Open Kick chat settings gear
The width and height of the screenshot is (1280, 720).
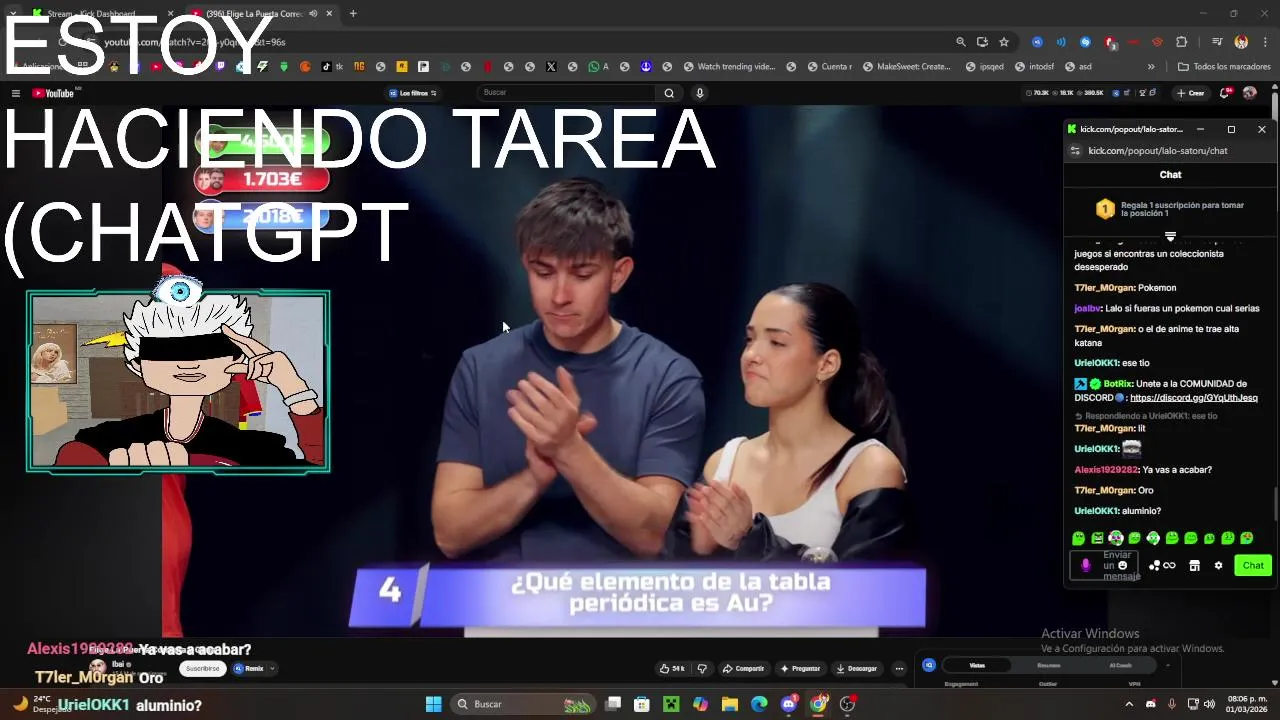click(x=1218, y=565)
